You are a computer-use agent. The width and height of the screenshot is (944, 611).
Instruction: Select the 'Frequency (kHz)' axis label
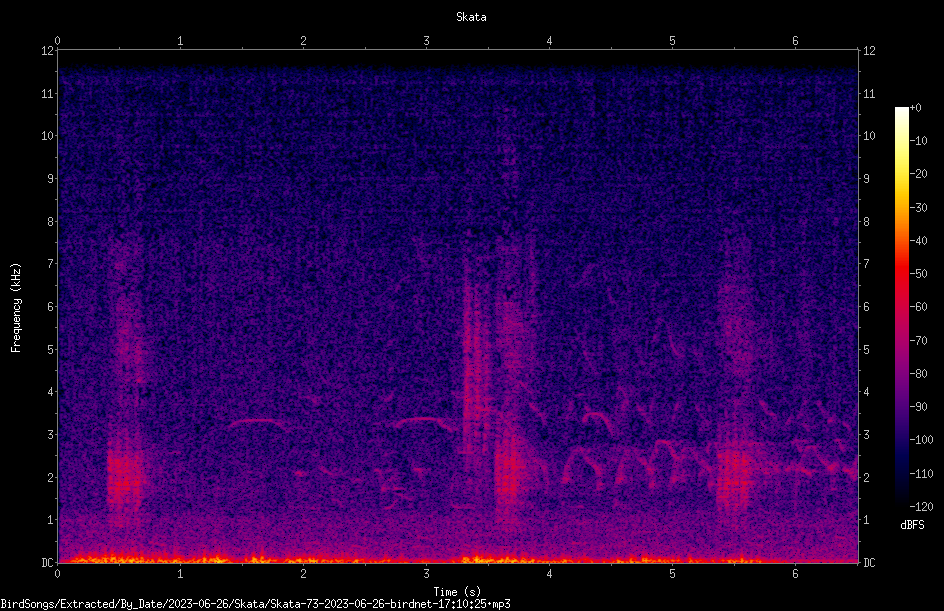pyautogui.click(x=16, y=308)
